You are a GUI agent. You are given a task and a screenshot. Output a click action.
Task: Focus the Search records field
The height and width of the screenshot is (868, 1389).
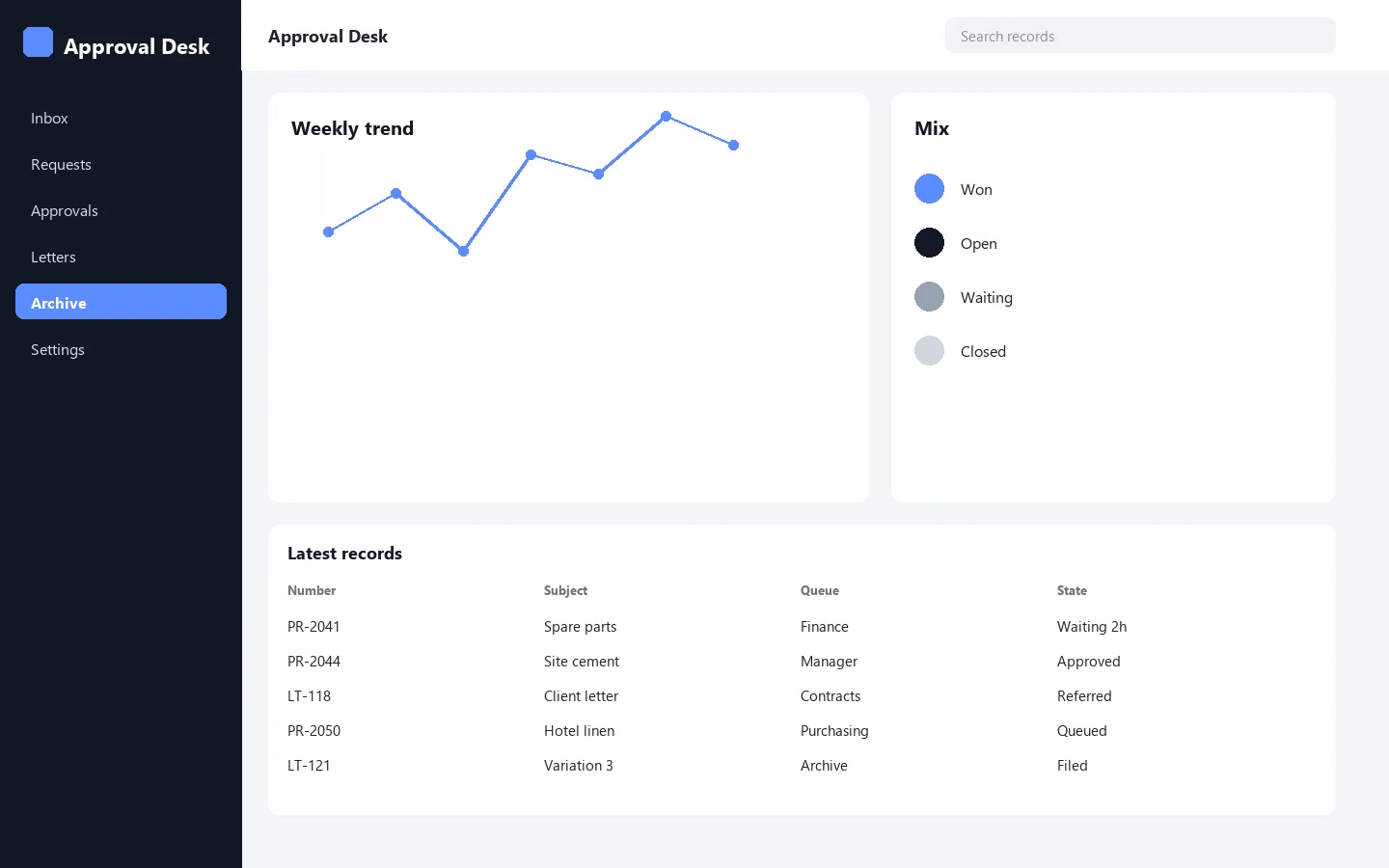[1140, 36]
